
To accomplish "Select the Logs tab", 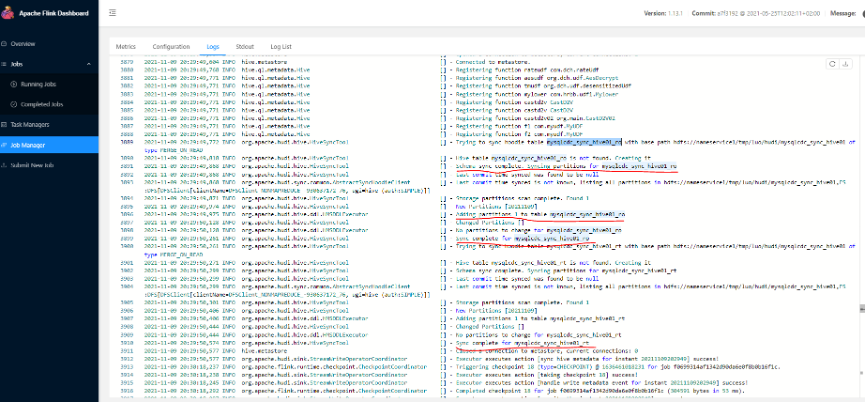I will (213, 47).
